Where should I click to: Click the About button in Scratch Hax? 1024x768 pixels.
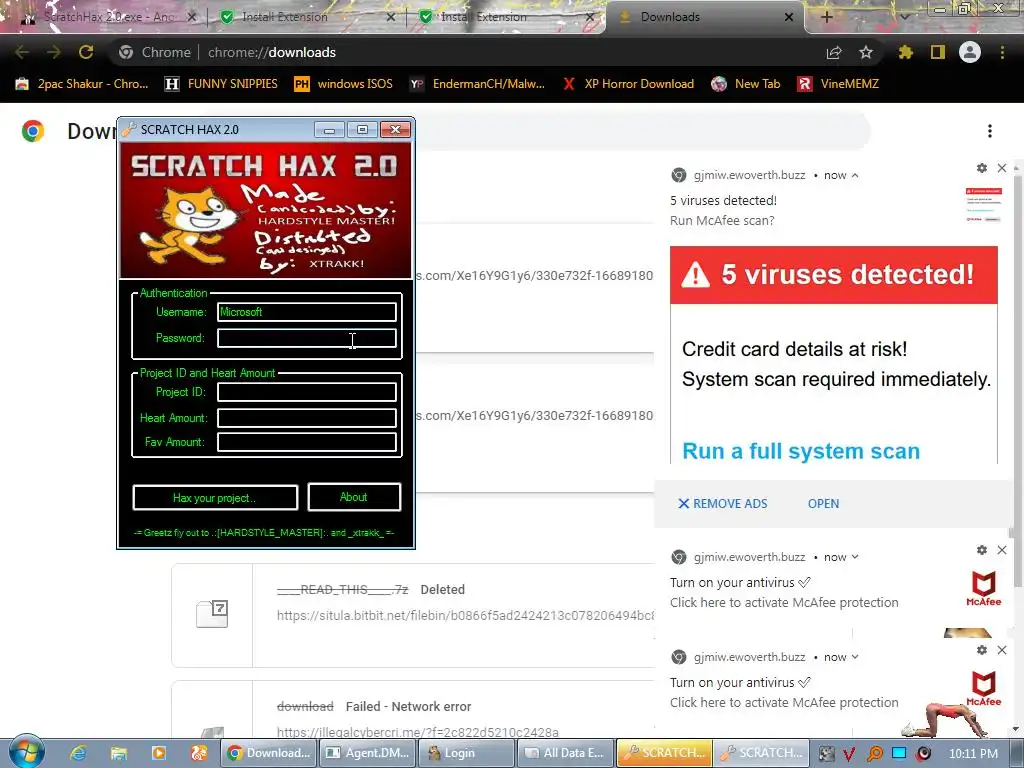[354, 497]
